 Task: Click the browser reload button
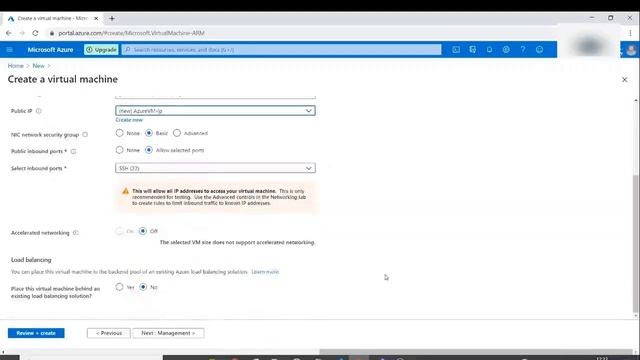[x=36, y=33]
